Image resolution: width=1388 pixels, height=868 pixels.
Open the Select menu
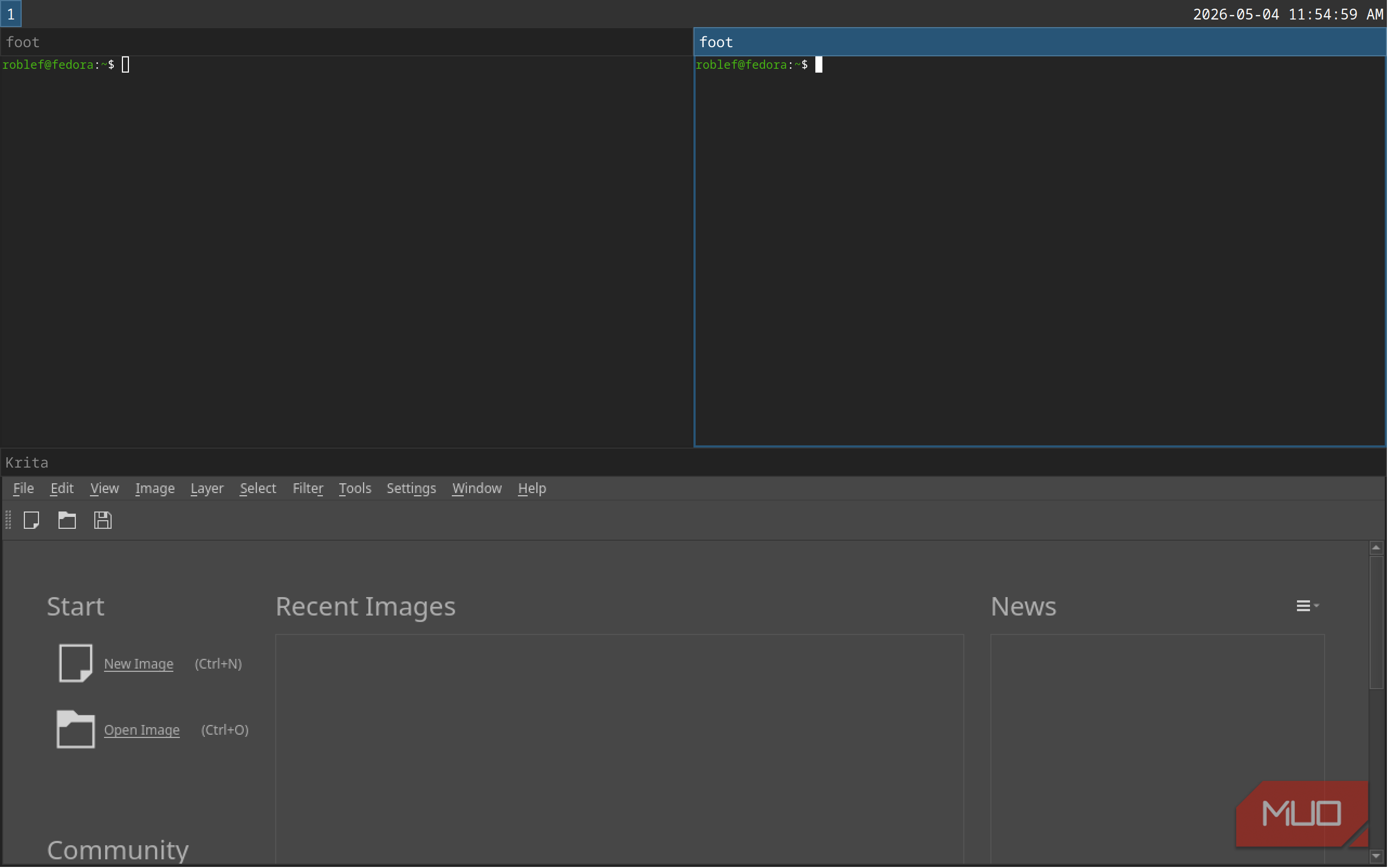pyautogui.click(x=258, y=489)
